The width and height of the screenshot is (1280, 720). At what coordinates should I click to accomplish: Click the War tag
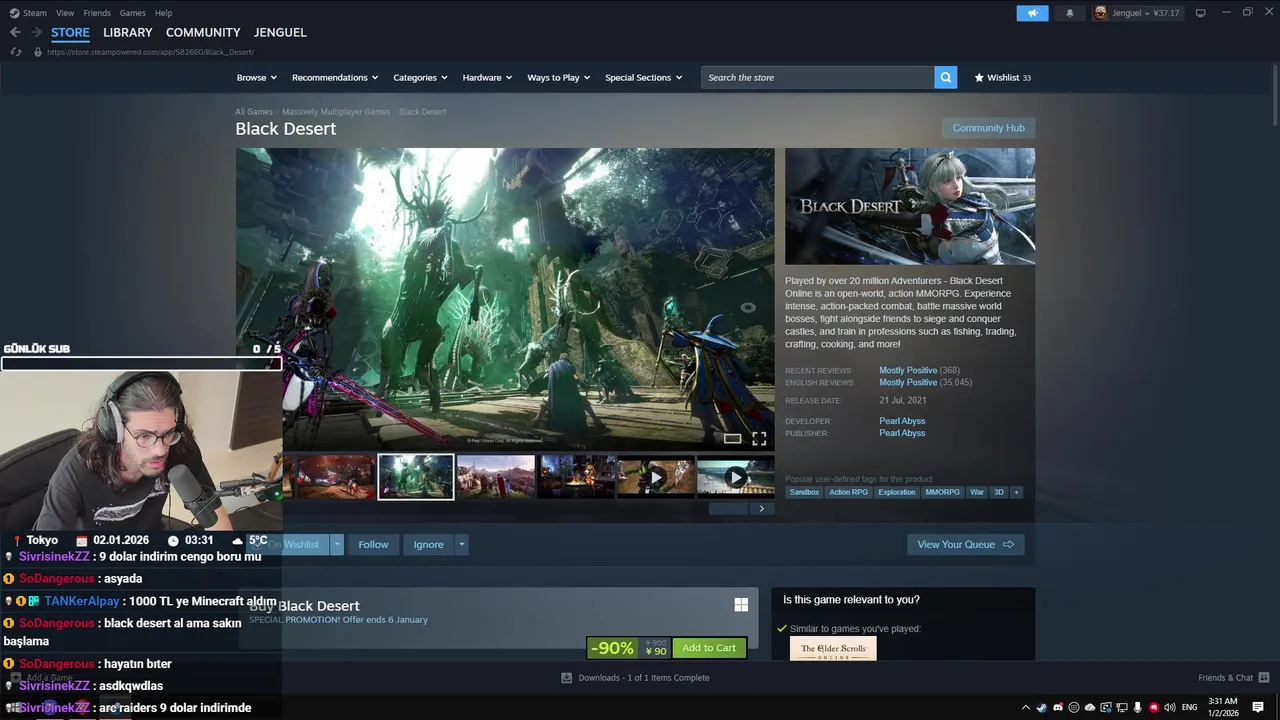click(x=977, y=492)
